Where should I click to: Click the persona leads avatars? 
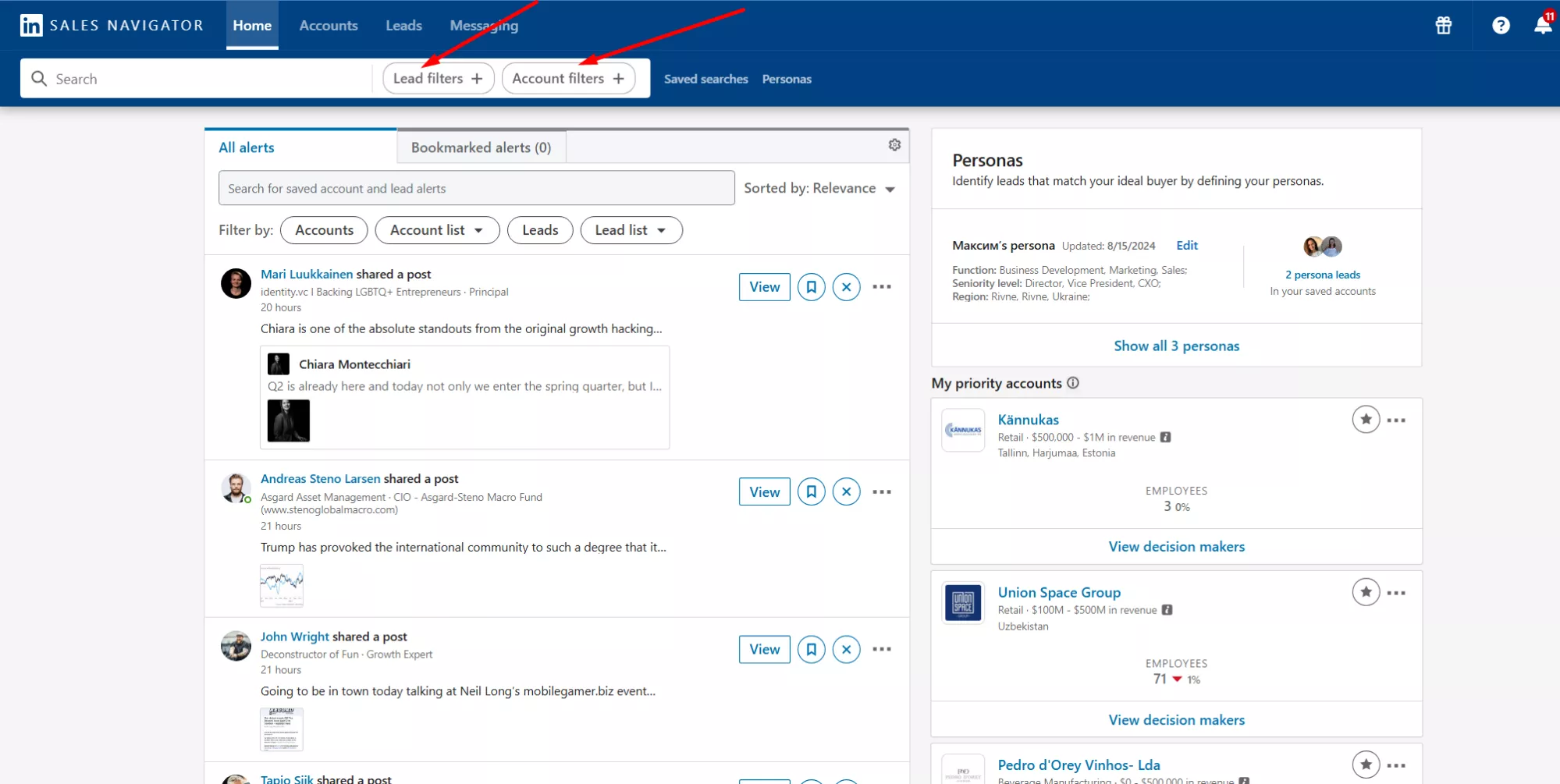point(1323,247)
